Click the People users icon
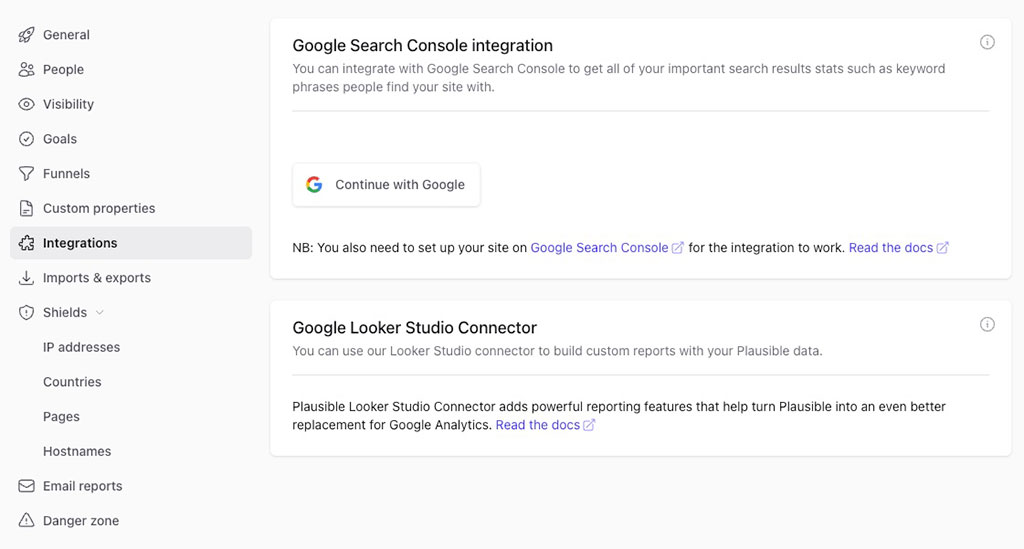Image resolution: width=1024 pixels, height=549 pixels. click(x=27, y=70)
